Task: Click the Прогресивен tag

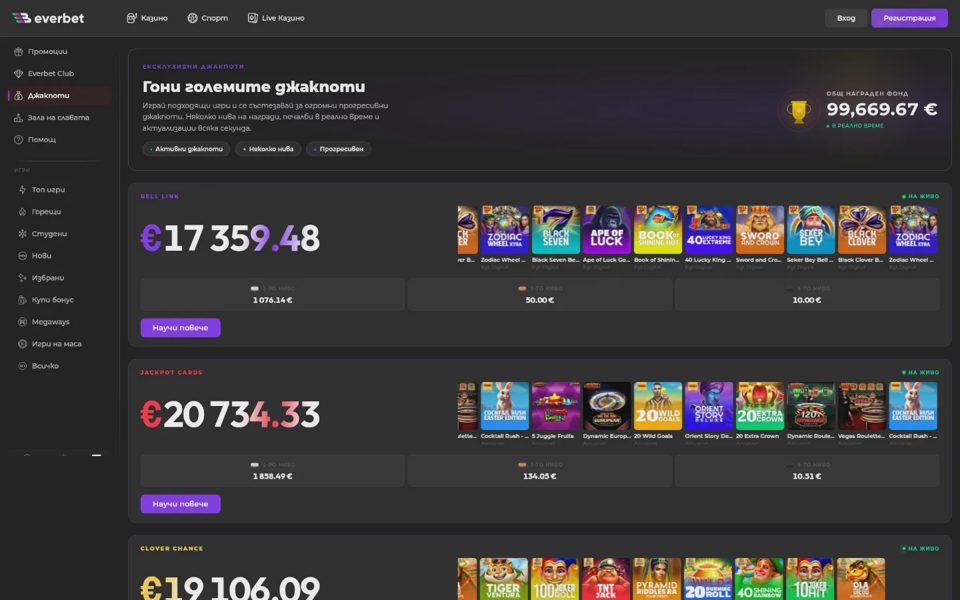Action: (339, 149)
